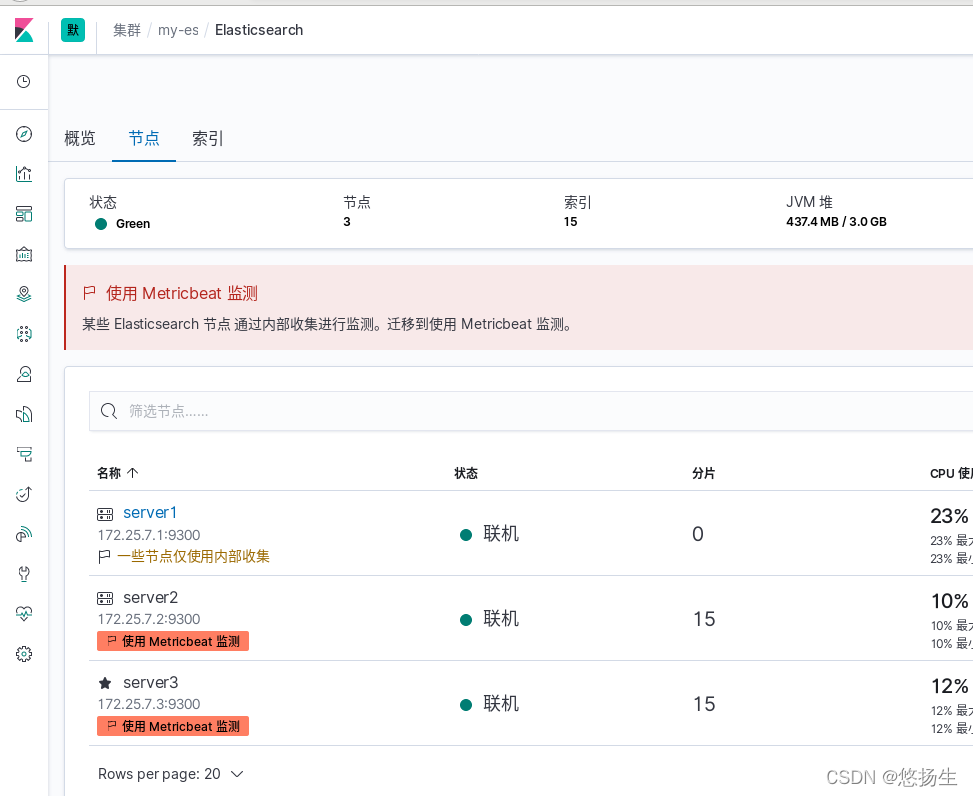973x796 pixels.
Task: Open Visualize chart icon in sidebar
Action: coord(24,174)
